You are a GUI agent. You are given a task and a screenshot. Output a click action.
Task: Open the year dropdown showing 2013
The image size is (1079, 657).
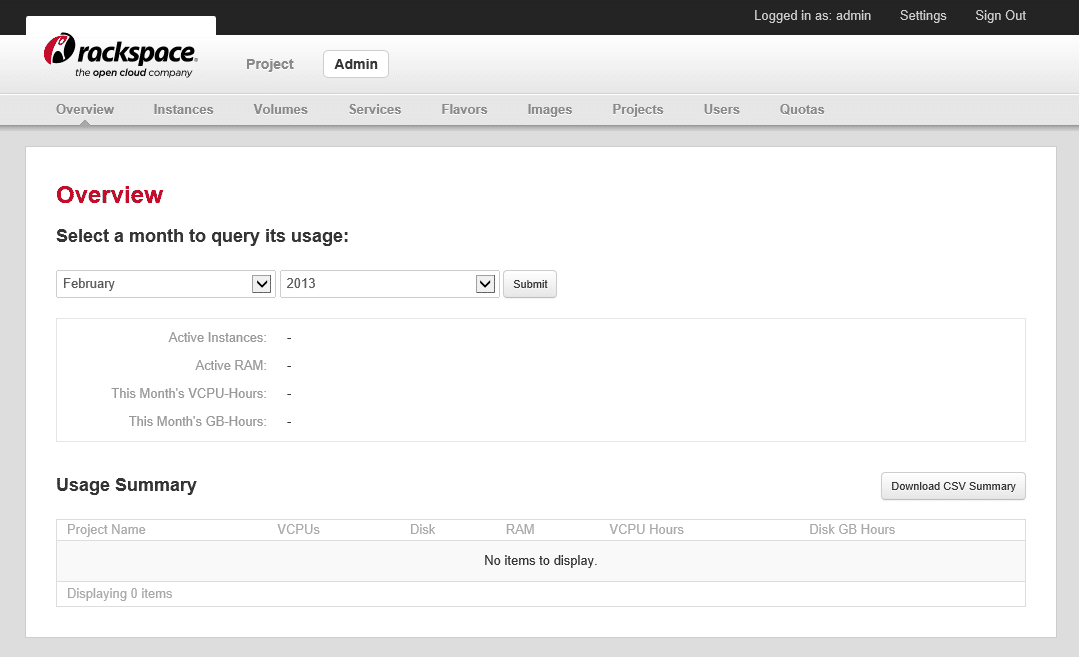click(x=389, y=284)
